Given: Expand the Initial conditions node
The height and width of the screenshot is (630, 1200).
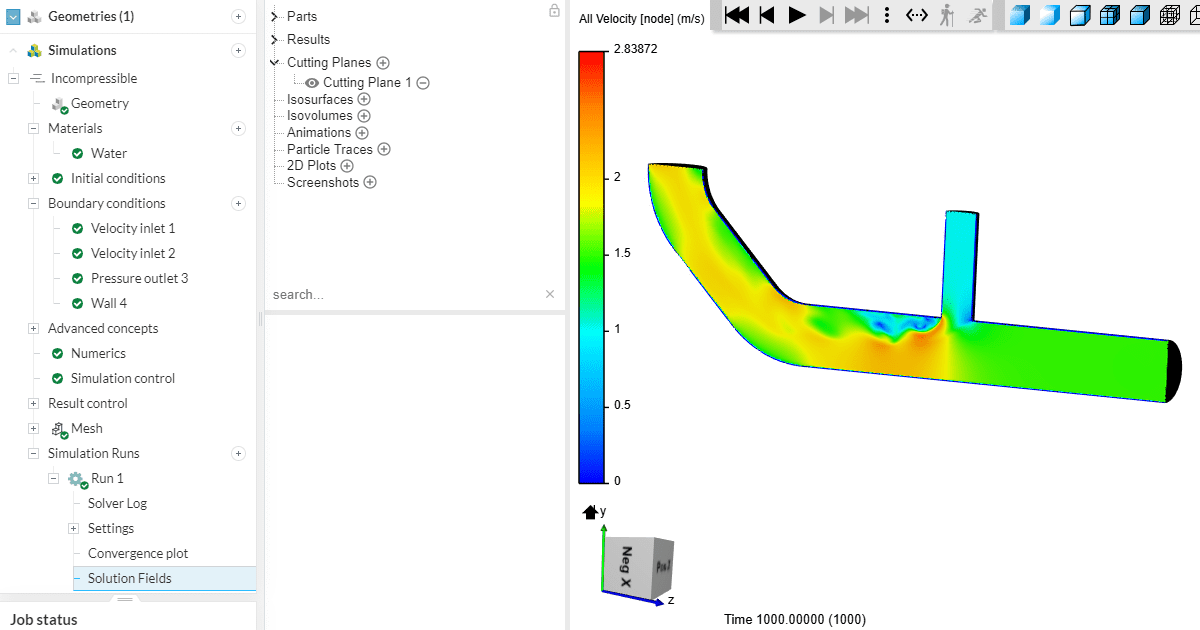Looking at the screenshot, I should (33, 178).
